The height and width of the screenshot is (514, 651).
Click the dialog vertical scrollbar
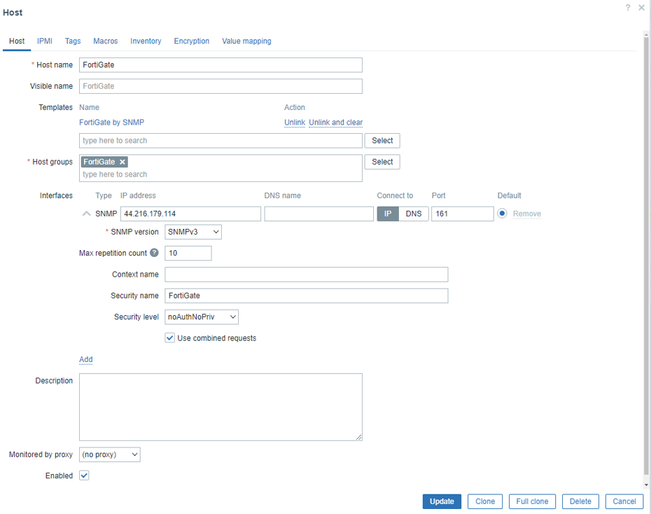(646, 257)
